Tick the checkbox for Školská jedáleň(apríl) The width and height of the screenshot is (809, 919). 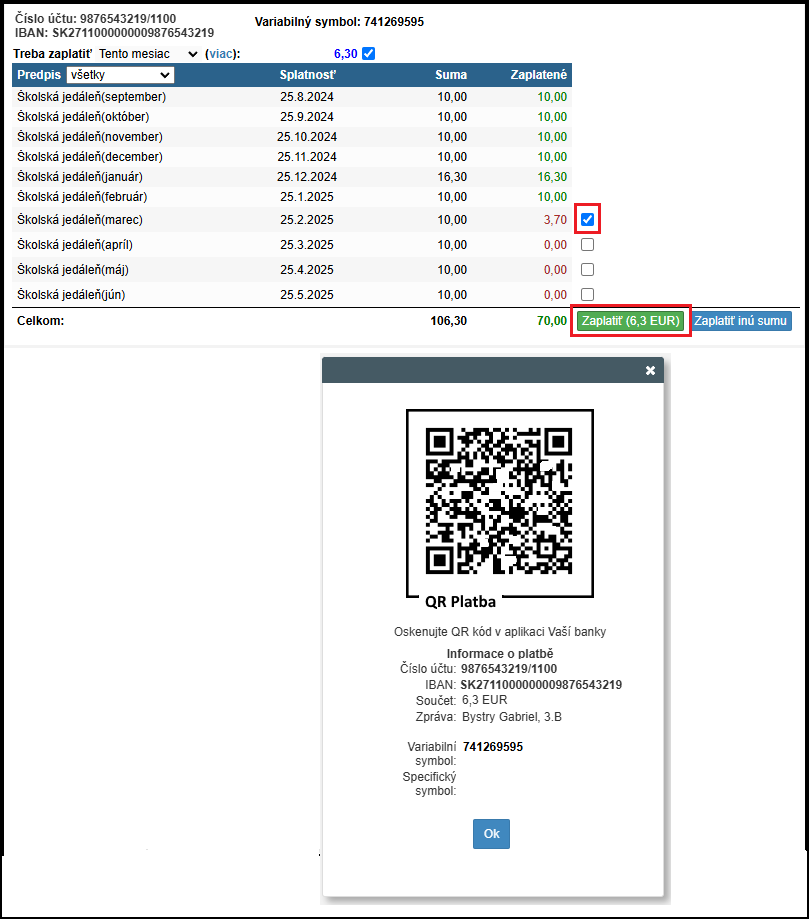pos(587,244)
